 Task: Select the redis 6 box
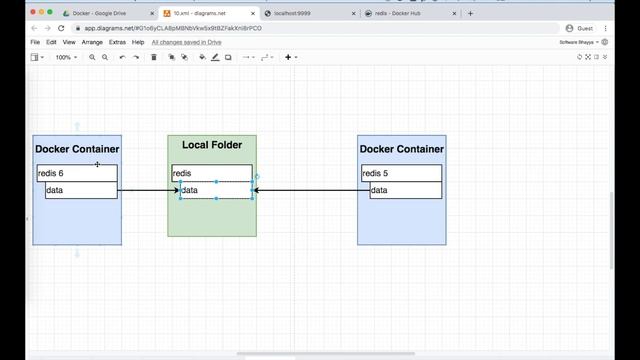pyautogui.click(x=77, y=173)
